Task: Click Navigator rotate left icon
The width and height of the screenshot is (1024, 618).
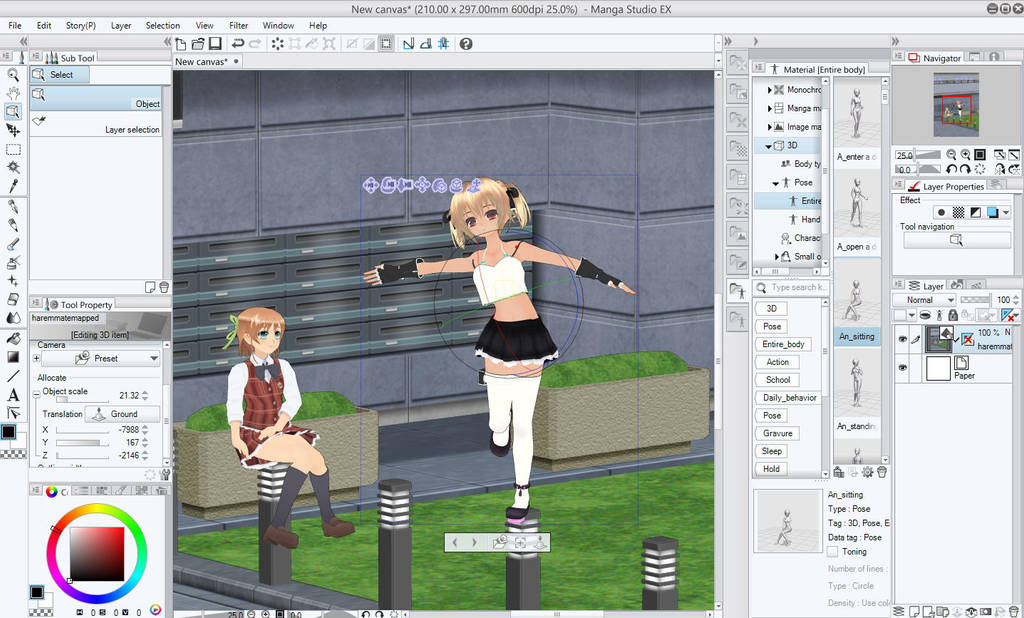Action: point(951,169)
